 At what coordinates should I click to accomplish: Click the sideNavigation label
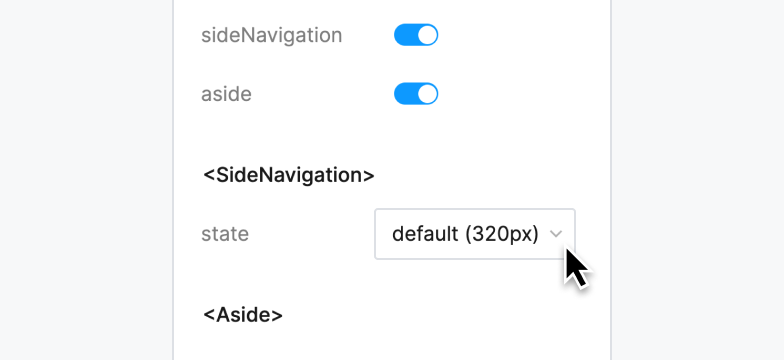[x=272, y=36]
